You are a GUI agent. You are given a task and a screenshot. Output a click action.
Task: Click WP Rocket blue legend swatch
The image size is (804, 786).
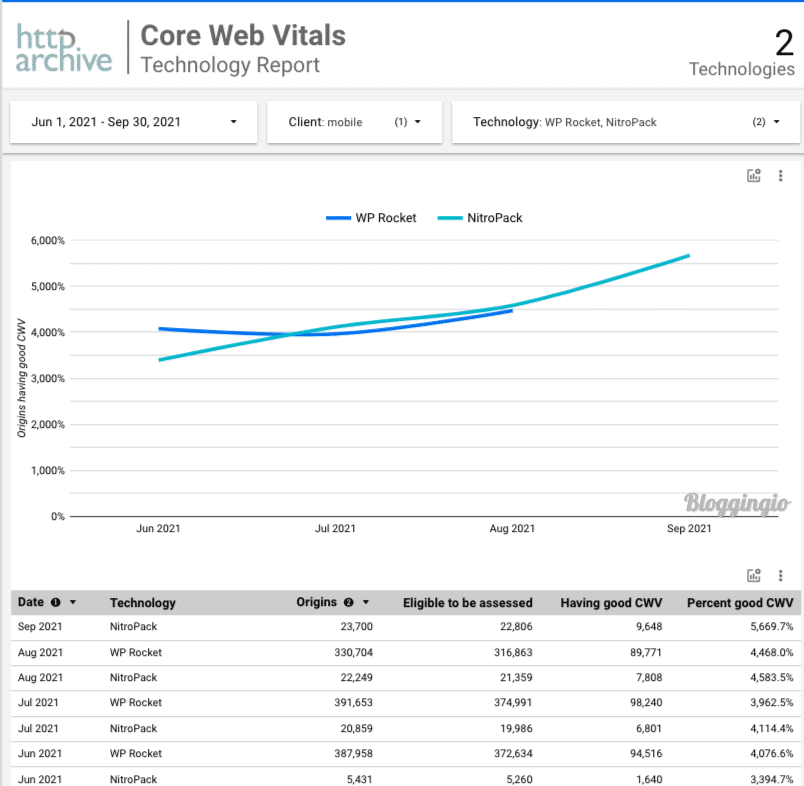click(338, 218)
